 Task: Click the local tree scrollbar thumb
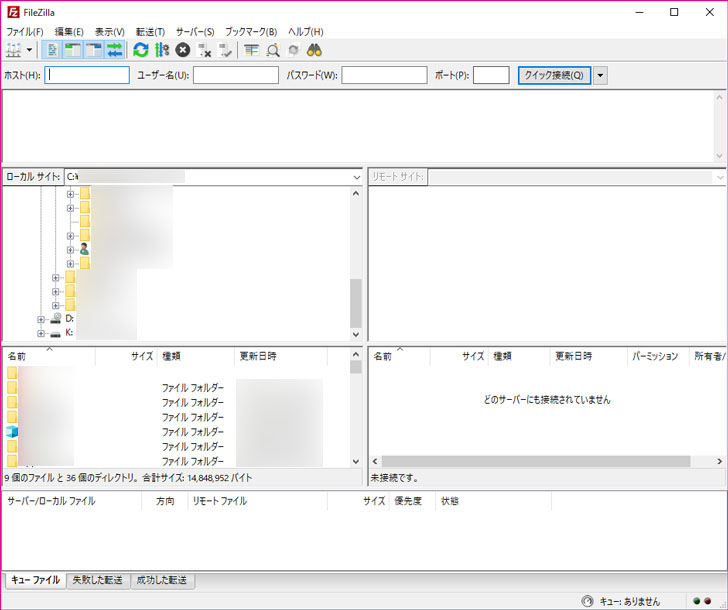[x=356, y=304]
